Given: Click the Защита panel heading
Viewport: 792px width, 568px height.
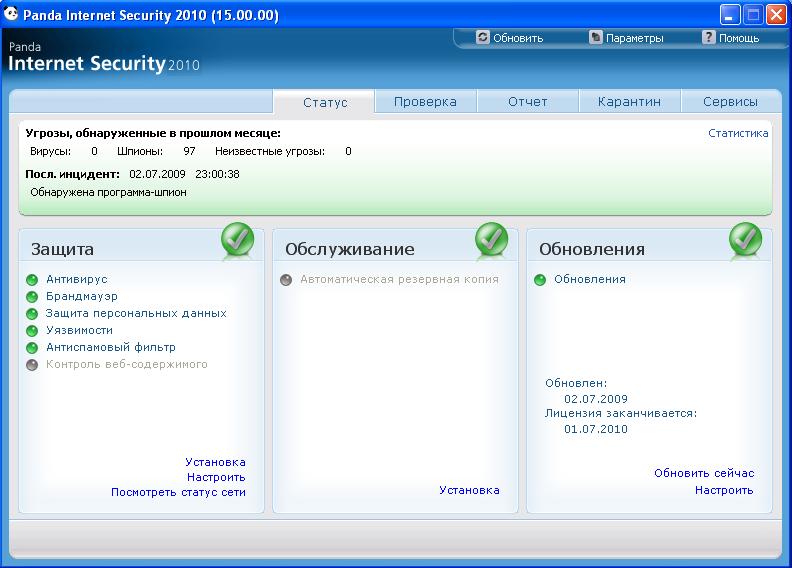Looking at the screenshot, I should (x=62, y=249).
